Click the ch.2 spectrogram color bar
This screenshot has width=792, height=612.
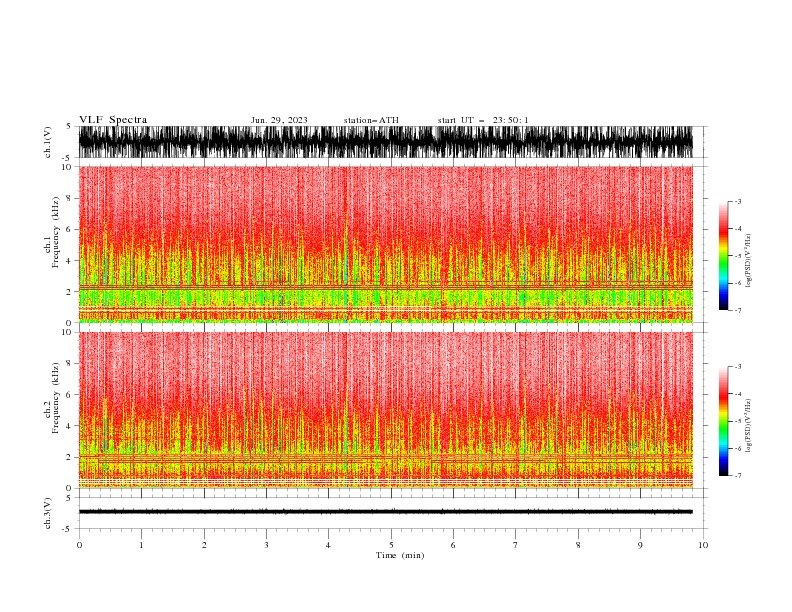pyautogui.click(x=723, y=421)
